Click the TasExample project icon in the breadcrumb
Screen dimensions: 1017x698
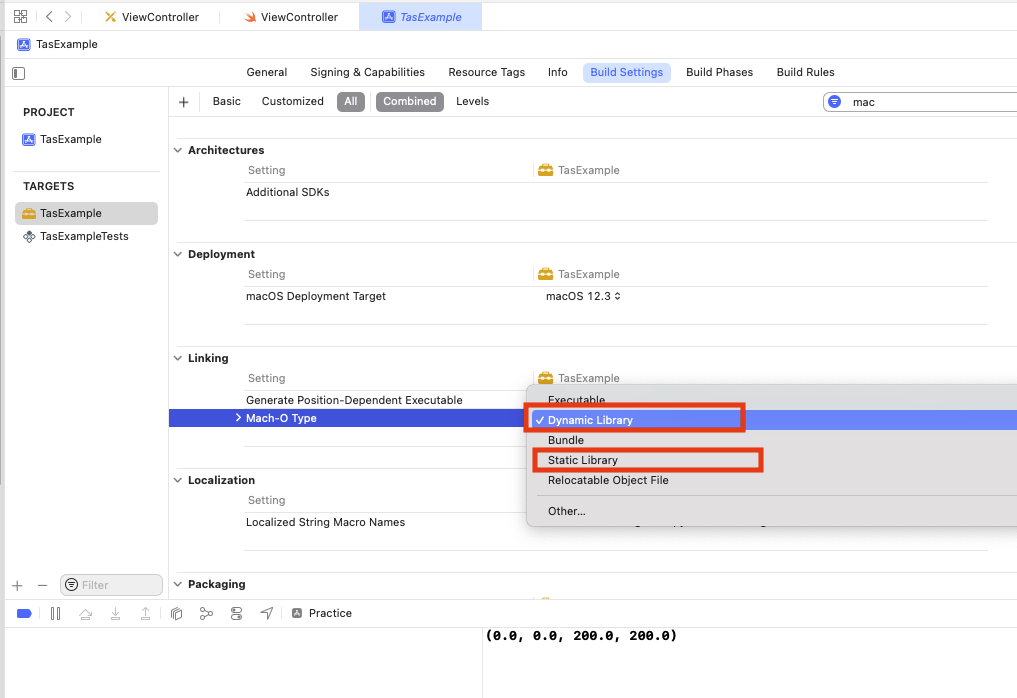click(x=24, y=45)
